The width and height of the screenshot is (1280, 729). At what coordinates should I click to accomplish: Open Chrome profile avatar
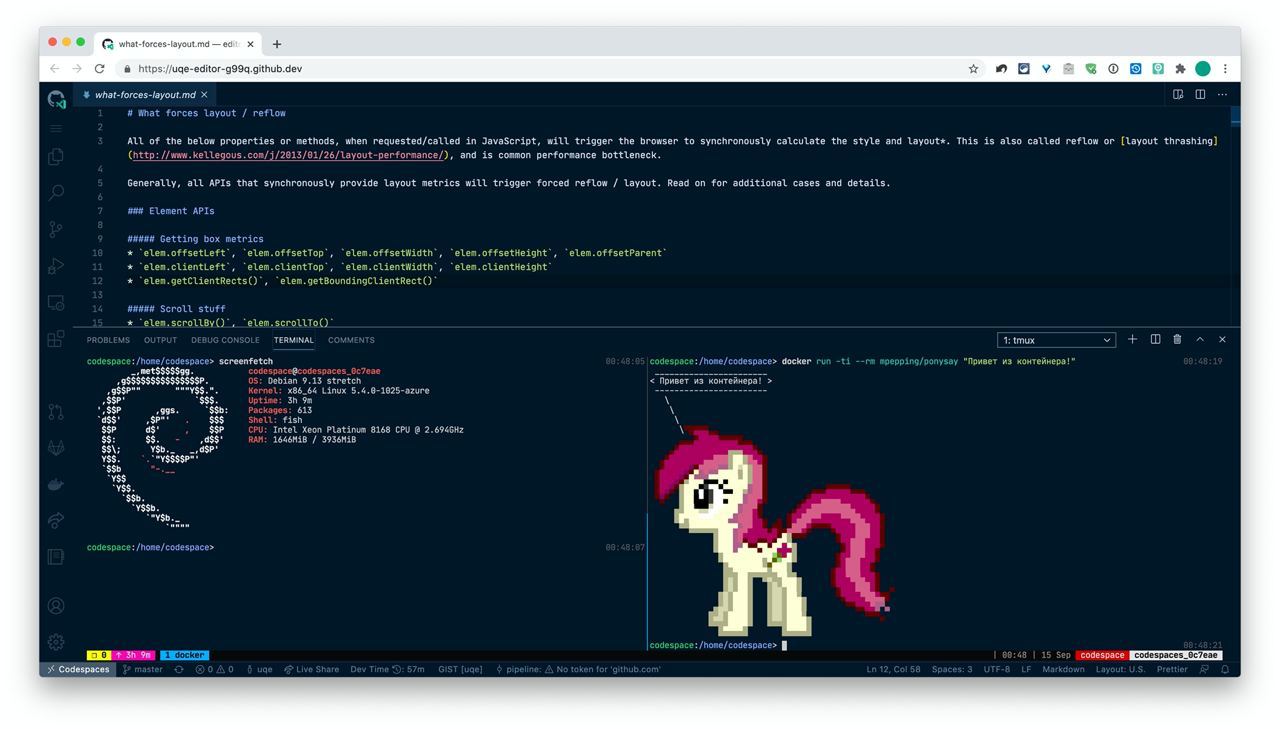[x=1203, y=69]
